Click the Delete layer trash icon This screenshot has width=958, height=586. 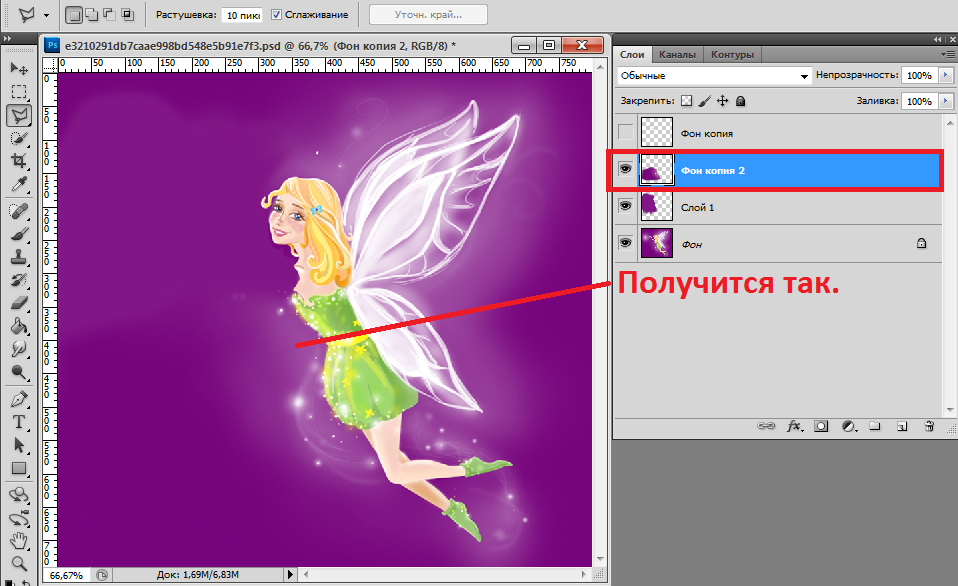pos(929,426)
